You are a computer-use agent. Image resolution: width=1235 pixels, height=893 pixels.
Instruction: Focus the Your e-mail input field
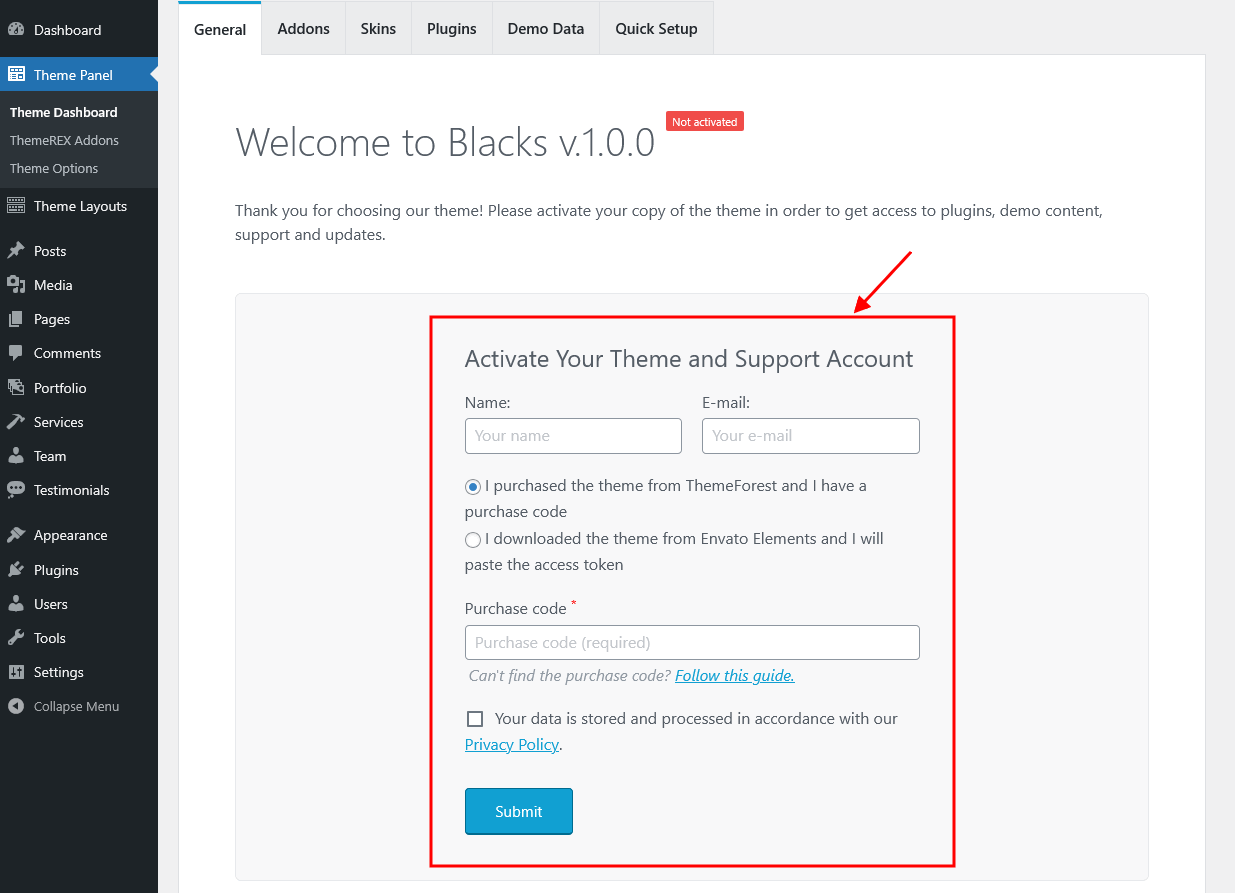811,436
